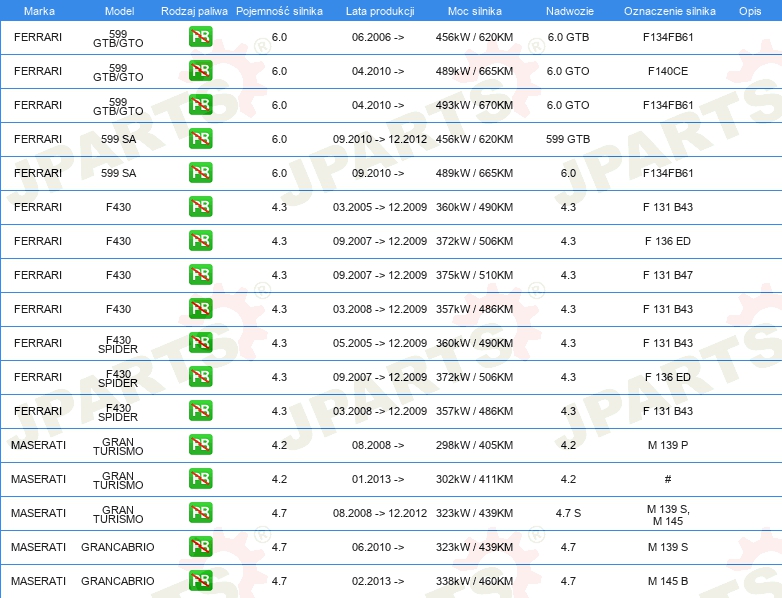Click the body cell 6.0 GTB

[x=568, y=37]
